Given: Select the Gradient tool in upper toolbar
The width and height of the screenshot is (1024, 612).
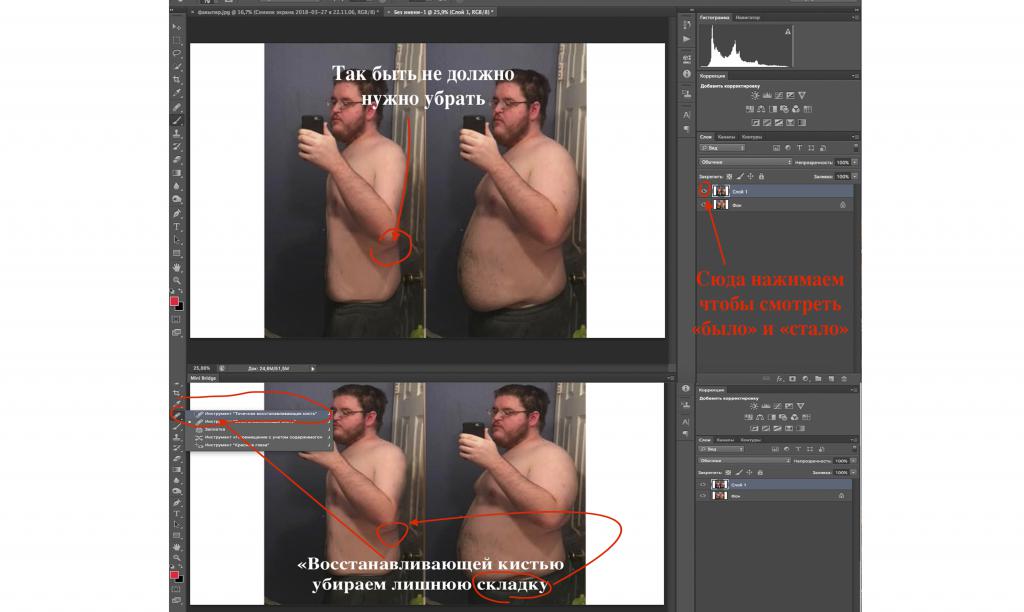Looking at the screenshot, I should click(x=177, y=173).
